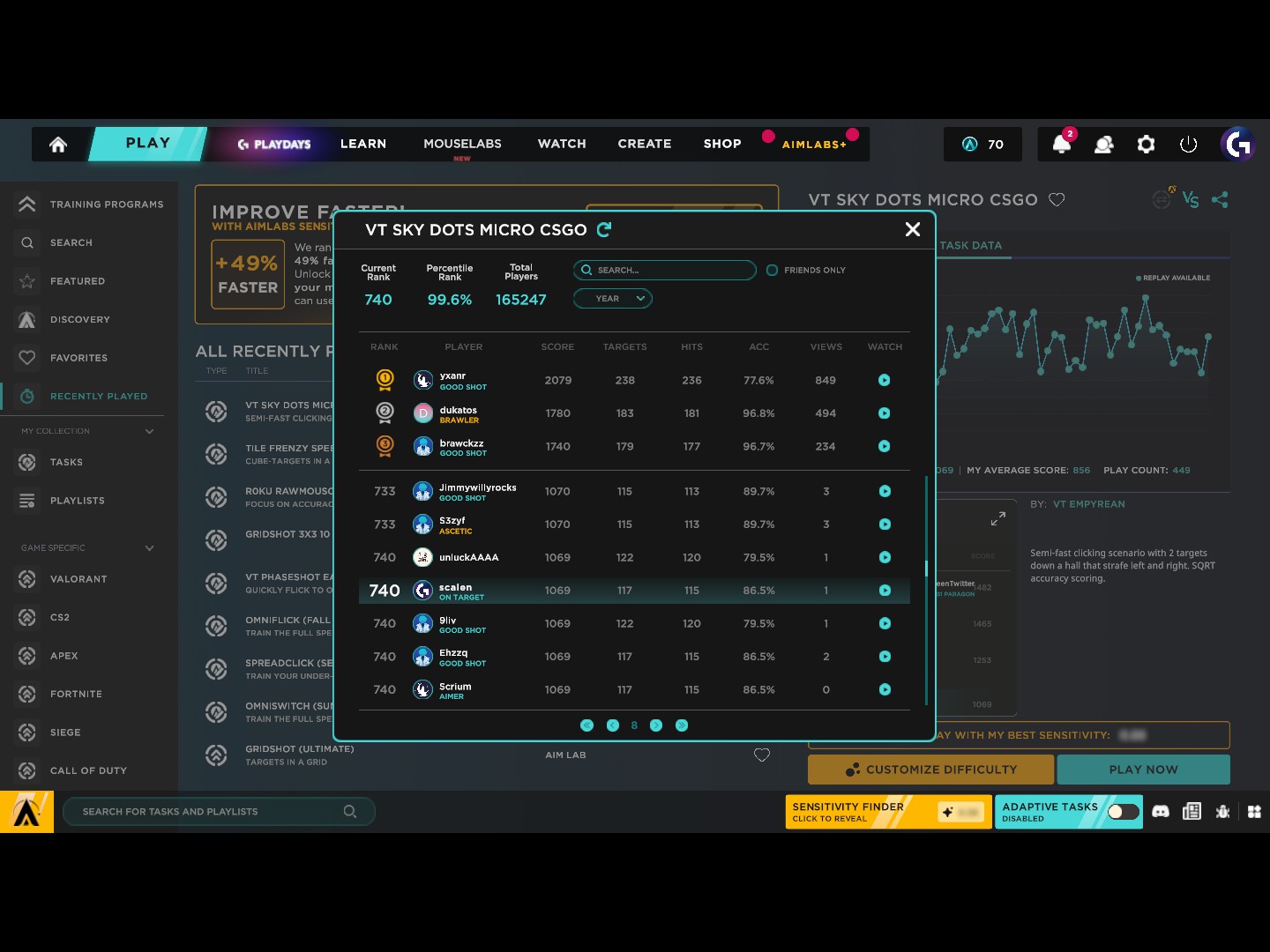Open the friends chat icon
Screen dimensions: 1270x952
tap(1103, 145)
